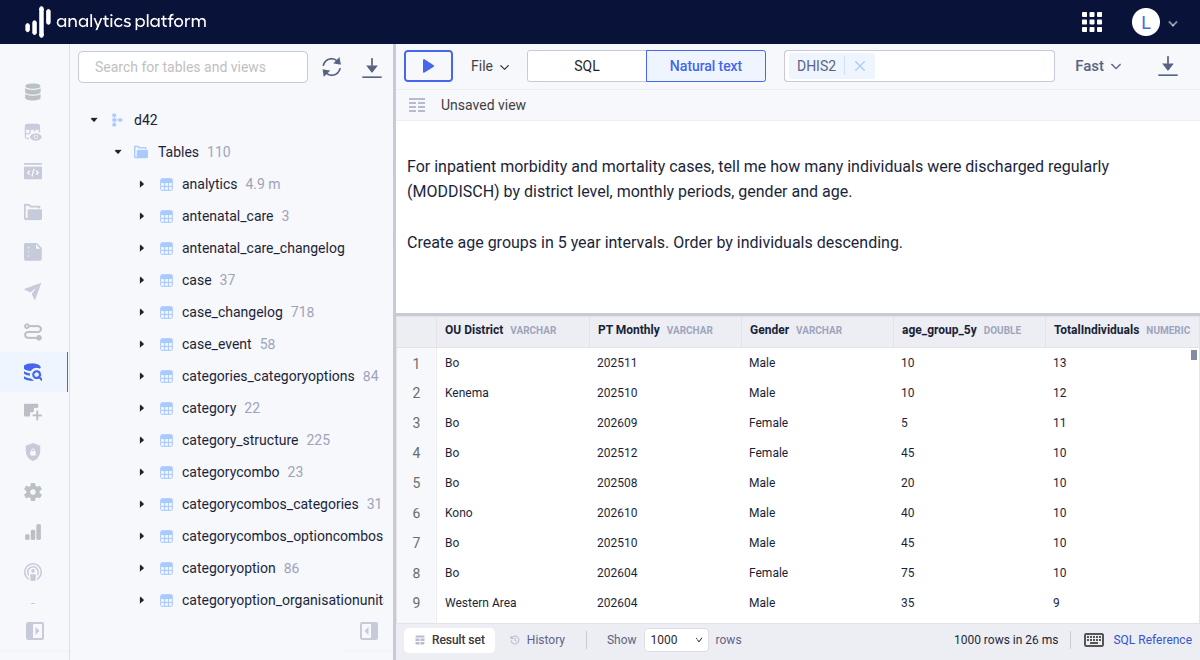Select the Result set tab

(449, 640)
